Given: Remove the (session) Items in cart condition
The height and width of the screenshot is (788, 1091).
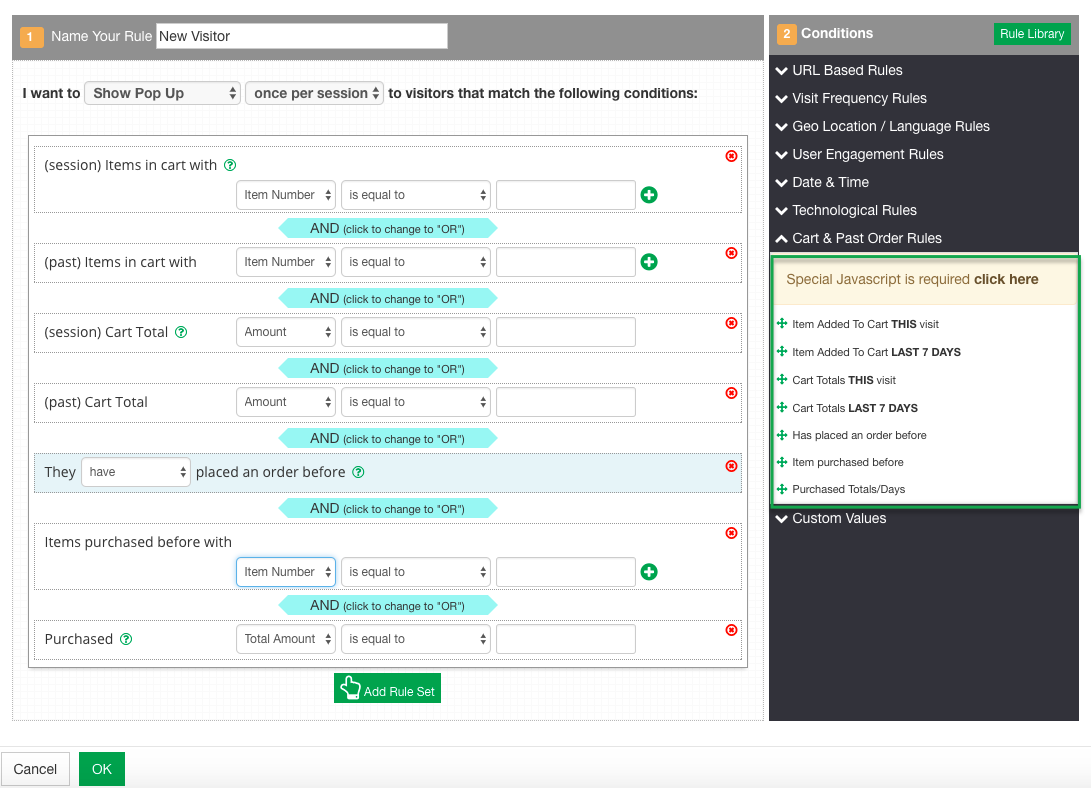Looking at the screenshot, I should point(731,156).
